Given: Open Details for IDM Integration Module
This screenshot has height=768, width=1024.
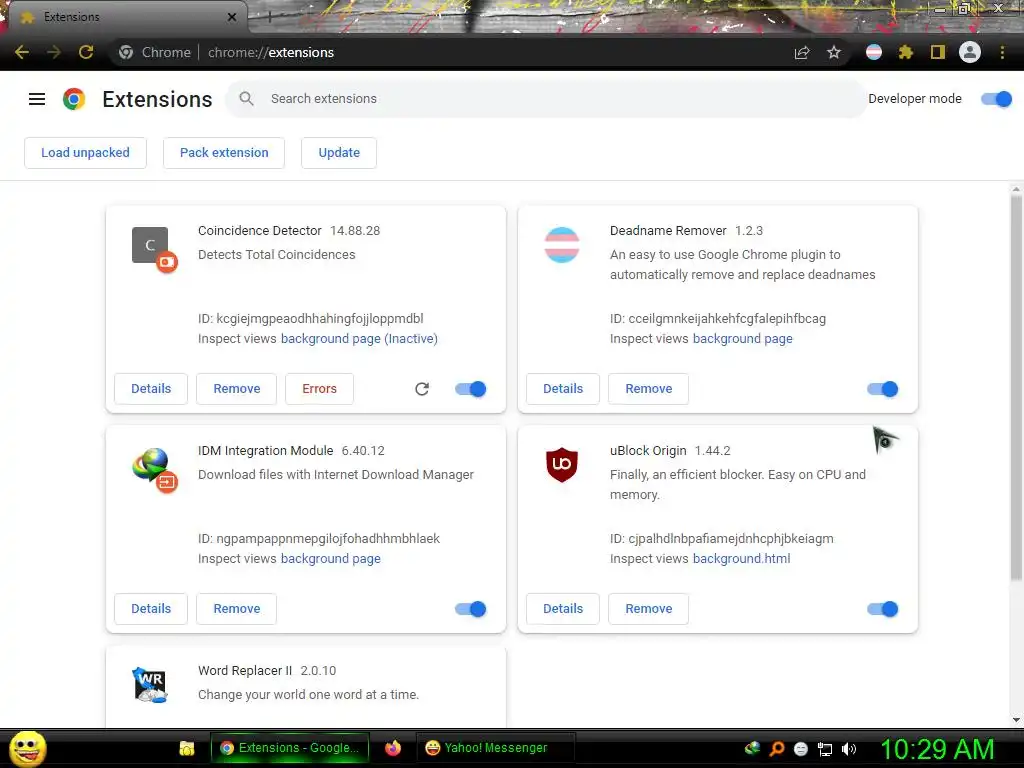Looking at the screenshot, I should (x=151, y=609).
